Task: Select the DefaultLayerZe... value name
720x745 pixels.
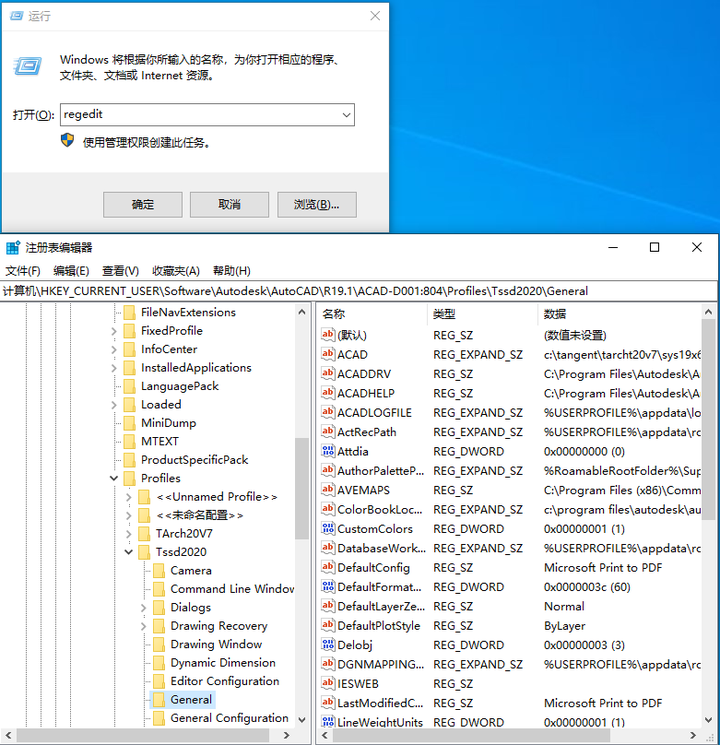Action: click(x=381, y=606)
